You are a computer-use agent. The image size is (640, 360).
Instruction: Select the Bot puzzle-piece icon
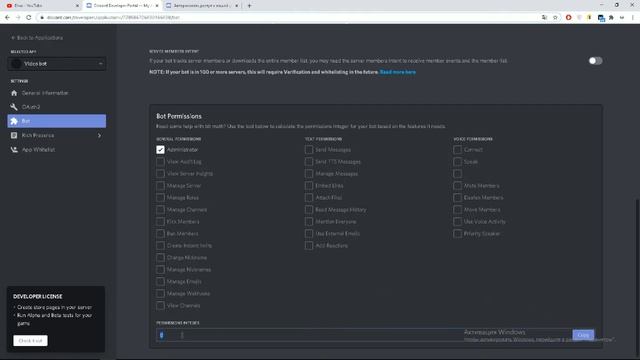click(x=14, y=121)
